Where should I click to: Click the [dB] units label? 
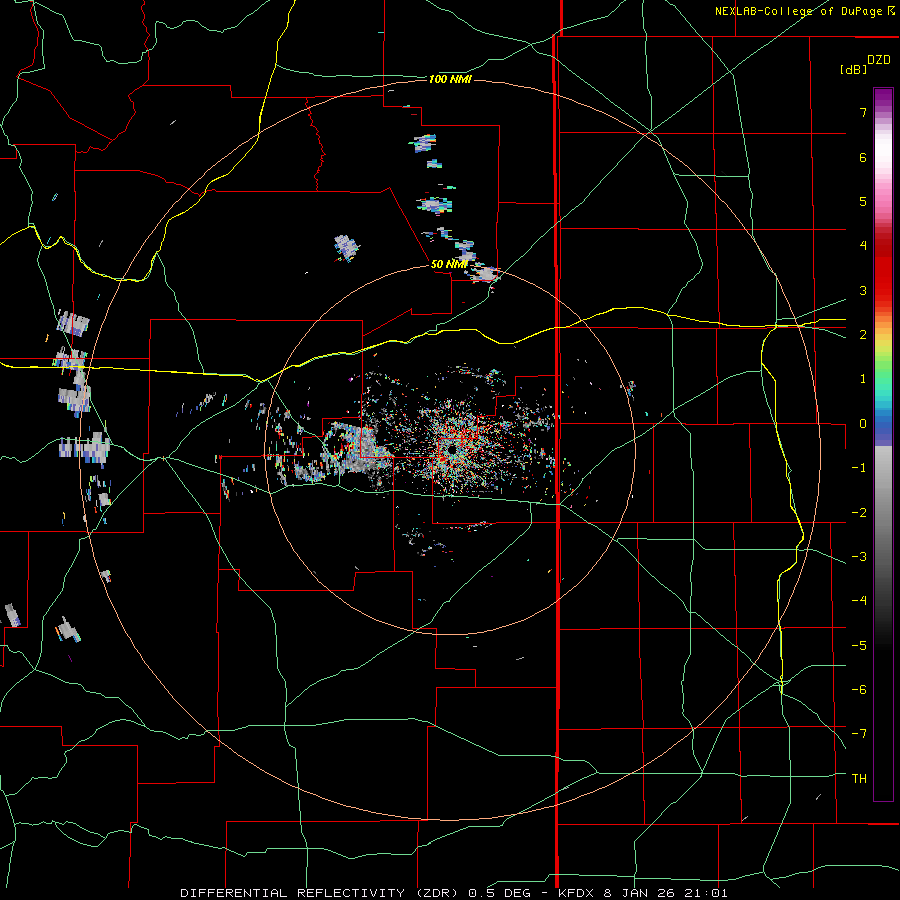click(853, 69)
